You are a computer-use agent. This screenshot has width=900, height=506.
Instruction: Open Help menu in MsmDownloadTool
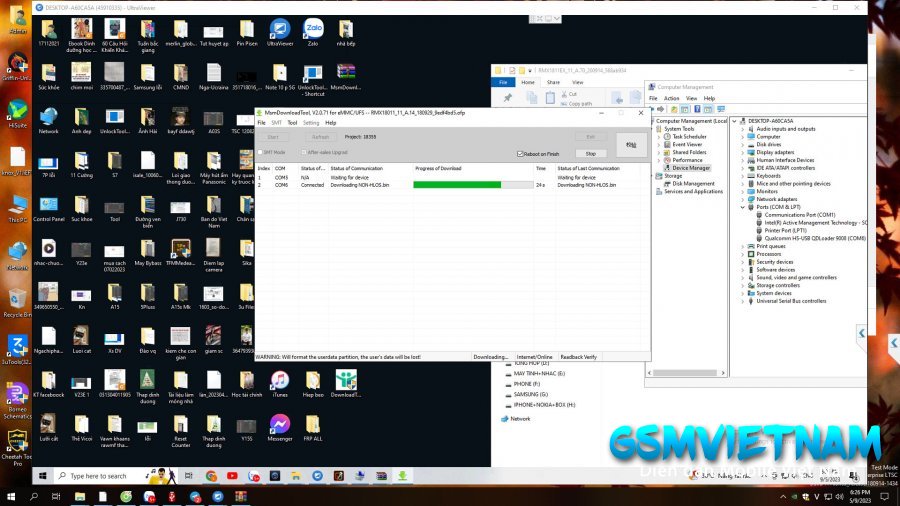click(331, 123)
